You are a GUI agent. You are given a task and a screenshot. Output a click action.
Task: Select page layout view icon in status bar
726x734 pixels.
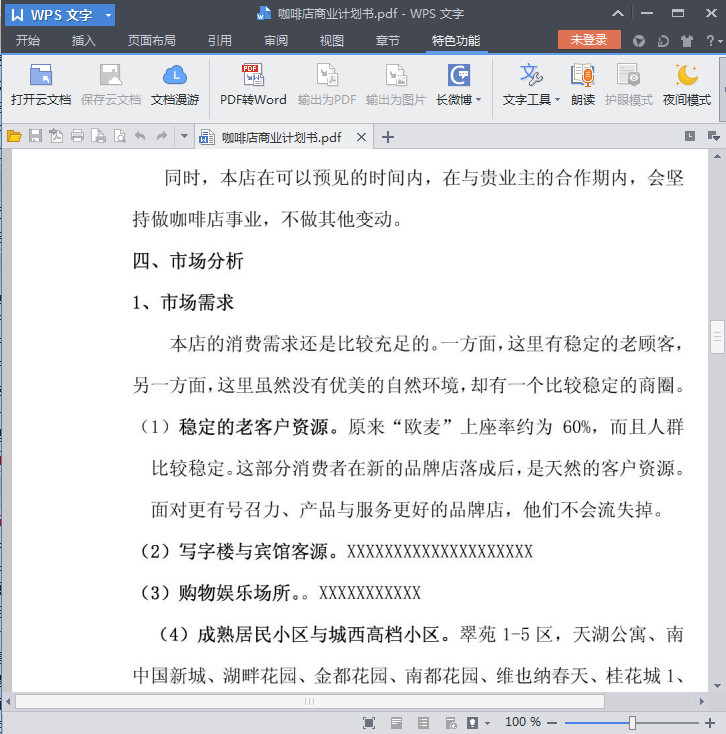tap(396, 723)
